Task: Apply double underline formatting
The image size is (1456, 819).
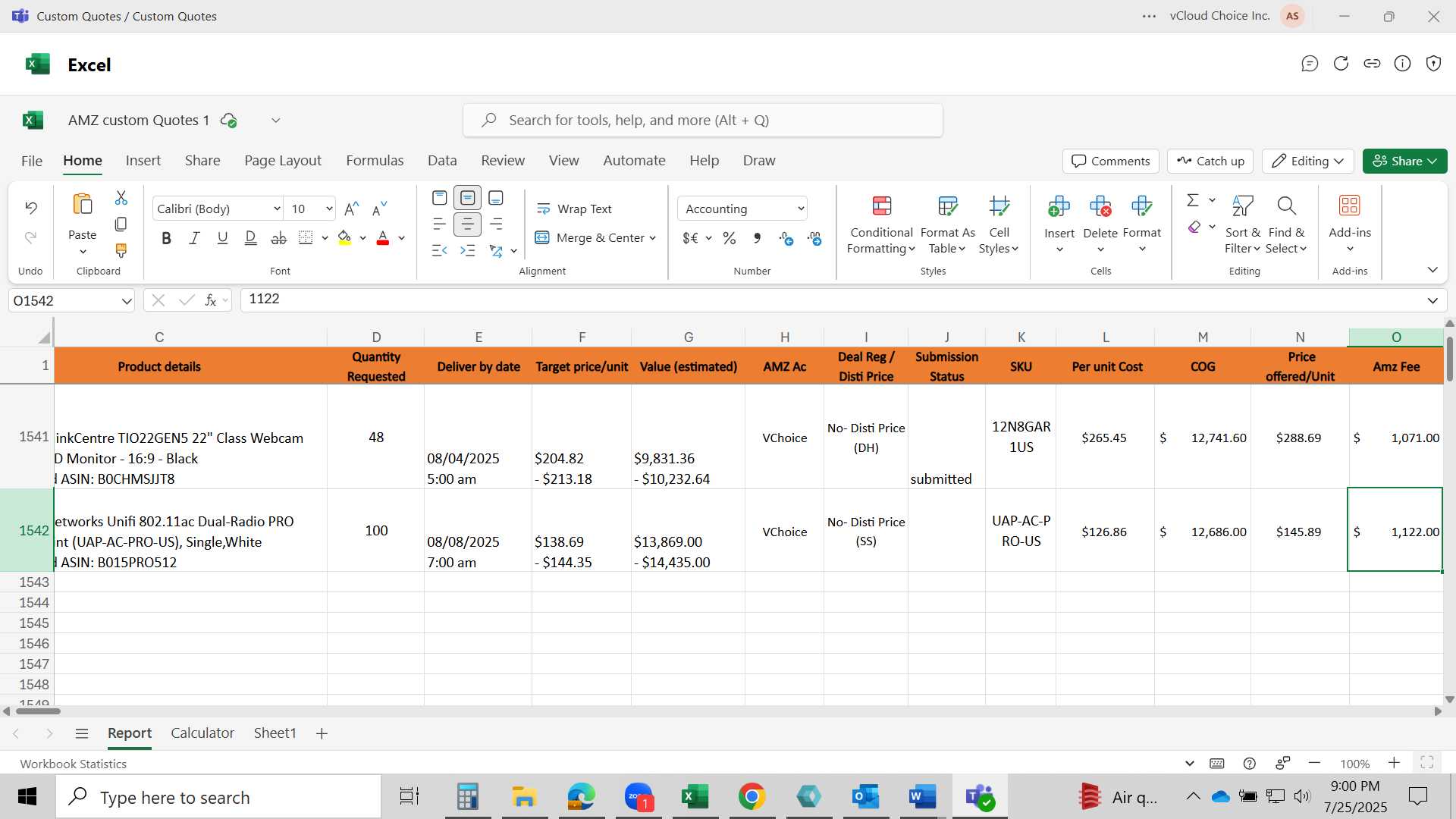Action: pyautogui.click(x=251, y=238)
